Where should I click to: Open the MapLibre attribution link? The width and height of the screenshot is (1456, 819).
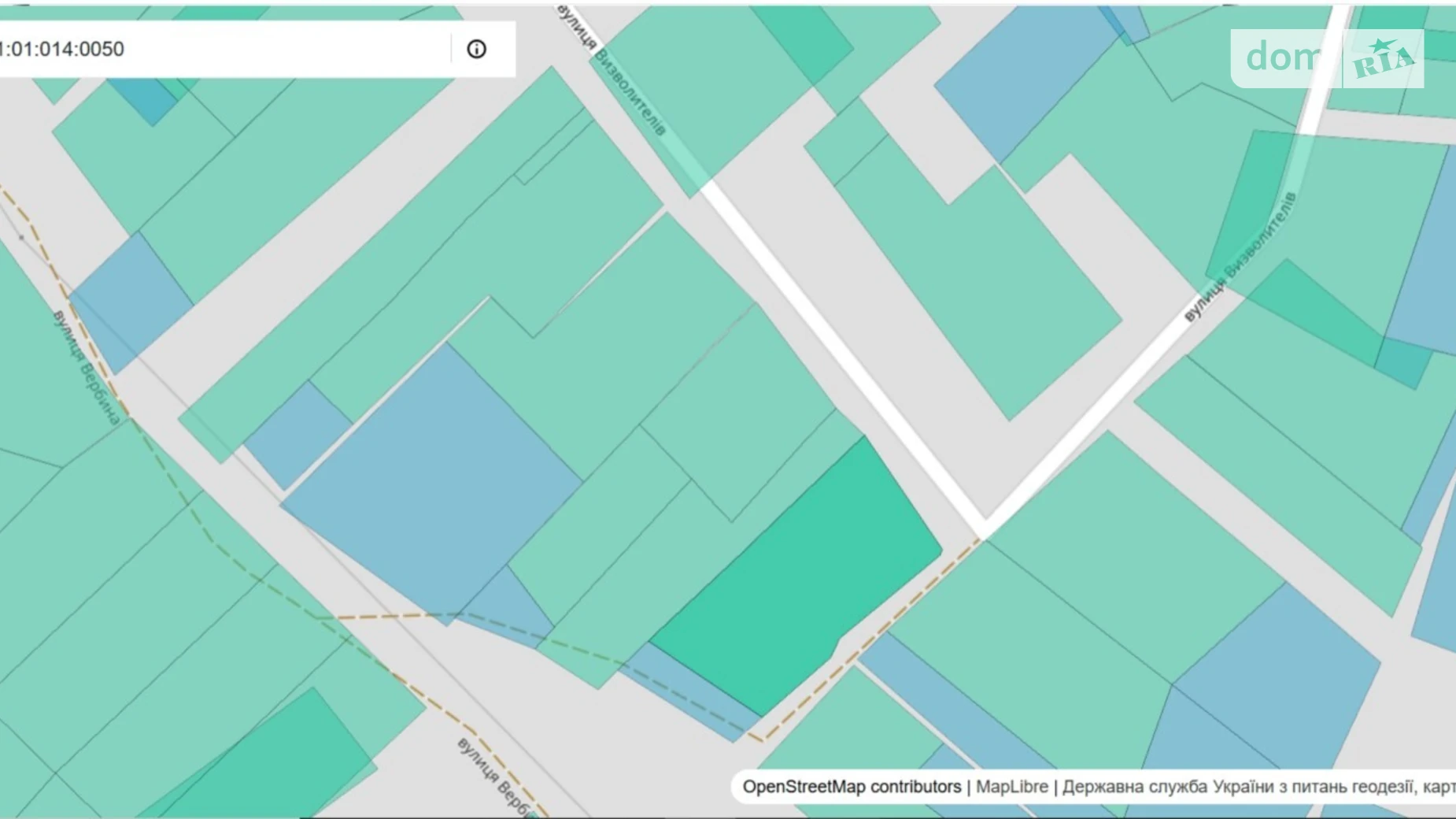pyautogui.click(x=1011, y=787)
